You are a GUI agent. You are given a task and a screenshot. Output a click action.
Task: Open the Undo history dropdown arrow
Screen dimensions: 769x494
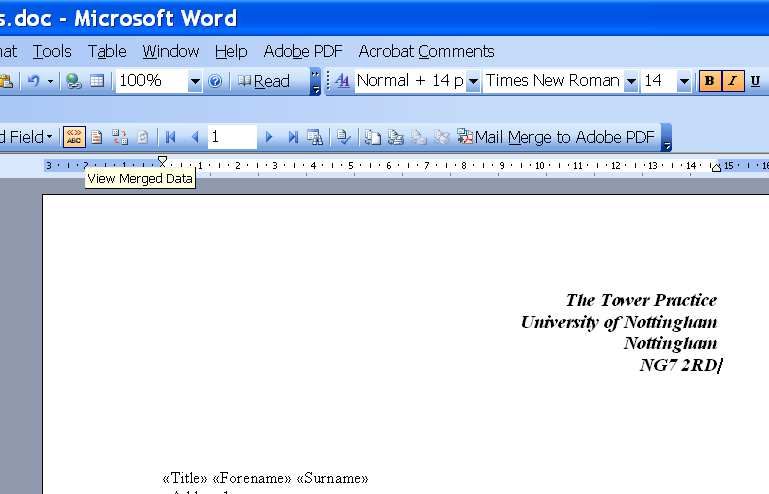click(x=51, y=81)
